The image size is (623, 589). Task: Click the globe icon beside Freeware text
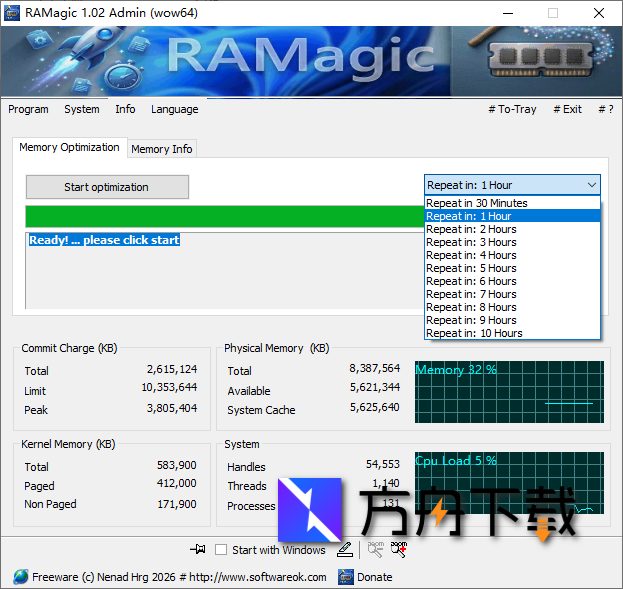coord(21,577)
